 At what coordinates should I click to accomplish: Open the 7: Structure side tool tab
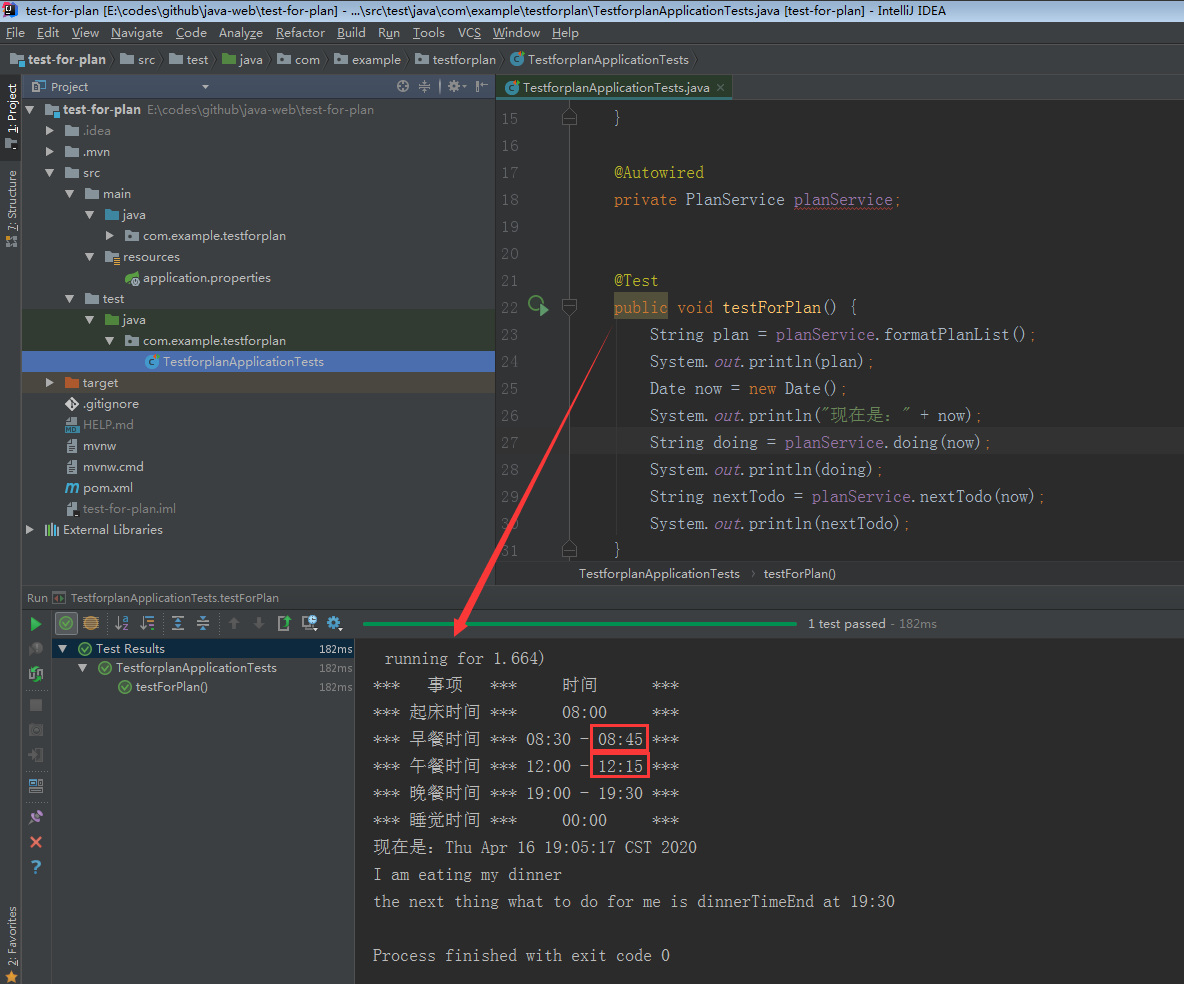[x=11, y=208]
